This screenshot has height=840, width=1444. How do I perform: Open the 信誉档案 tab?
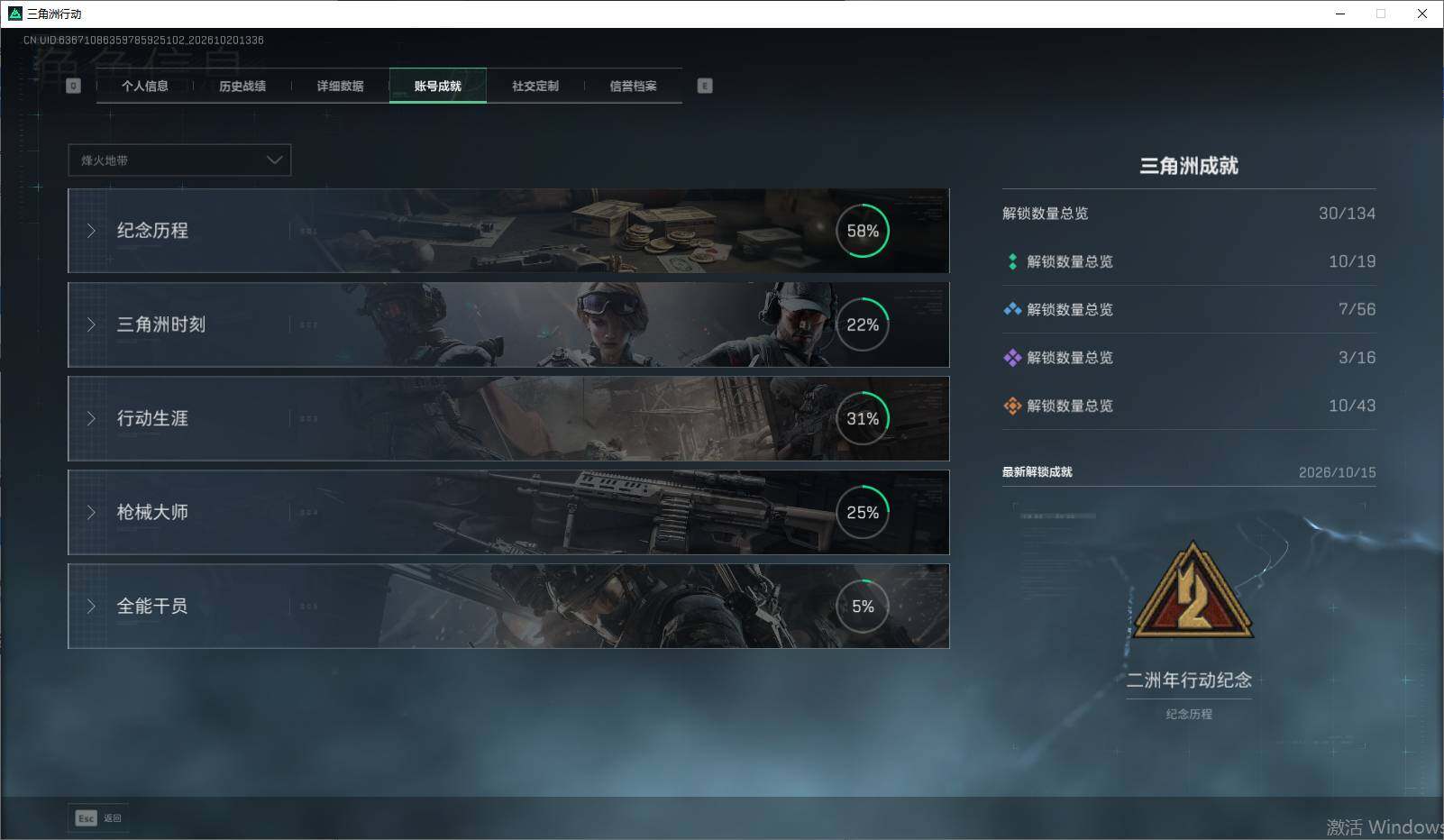pyautogui.click(x=633, y=86)
